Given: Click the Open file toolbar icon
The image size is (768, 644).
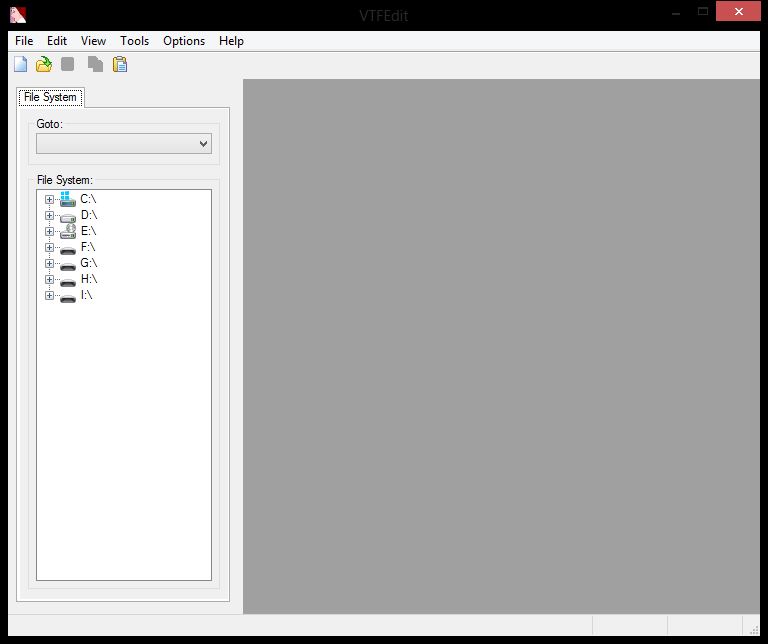Looking at the screenshot, I should [44, 64].
